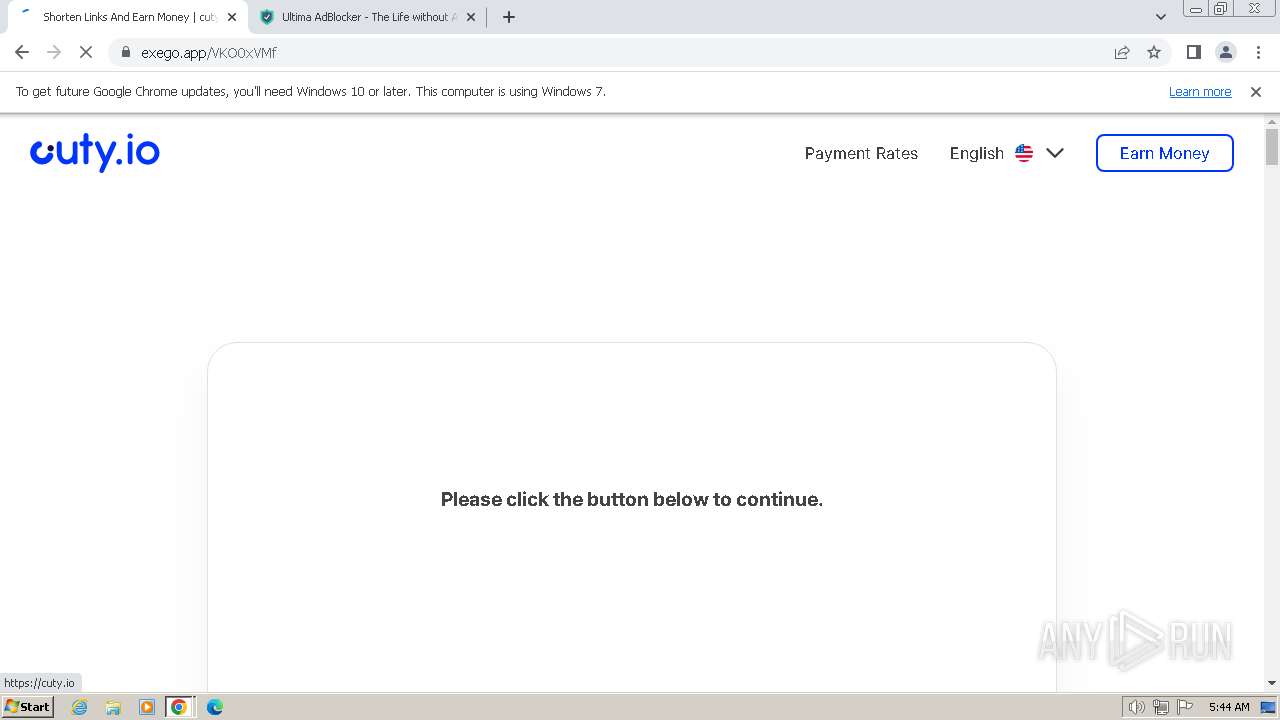Open Windows Explorer from taskbar

pos(113,707)
